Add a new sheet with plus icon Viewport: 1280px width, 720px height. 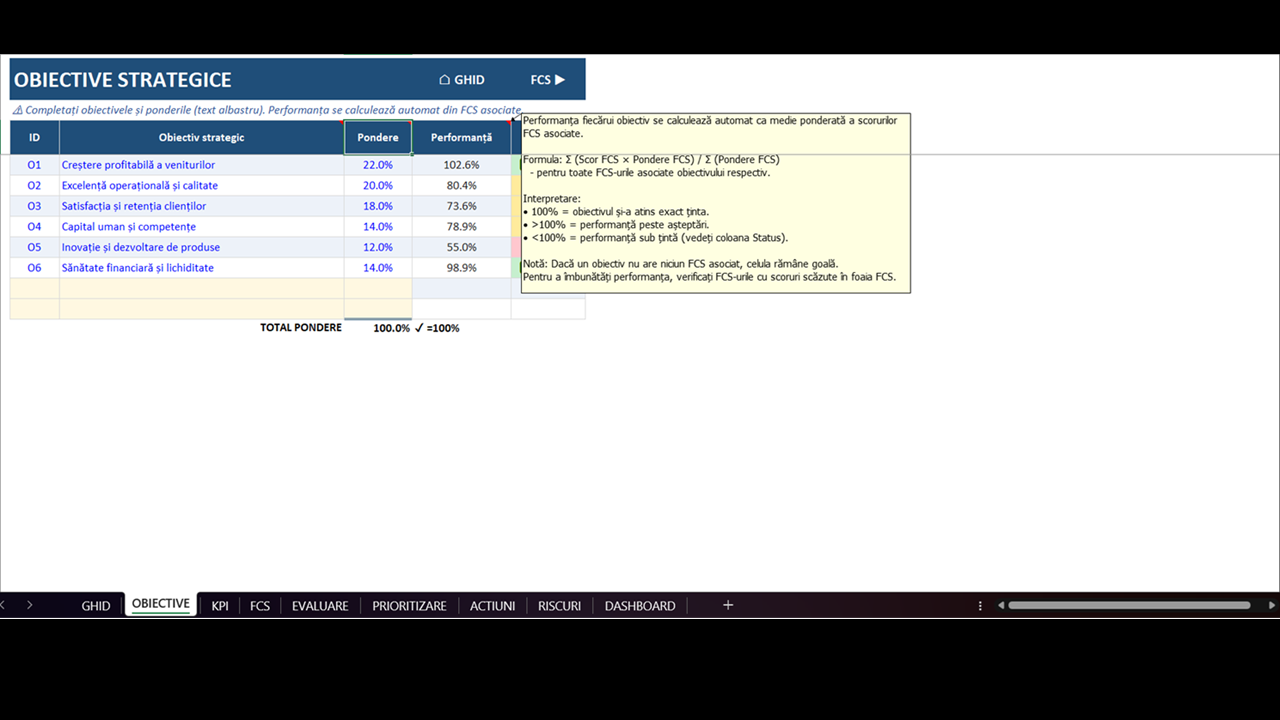(728, 605)
